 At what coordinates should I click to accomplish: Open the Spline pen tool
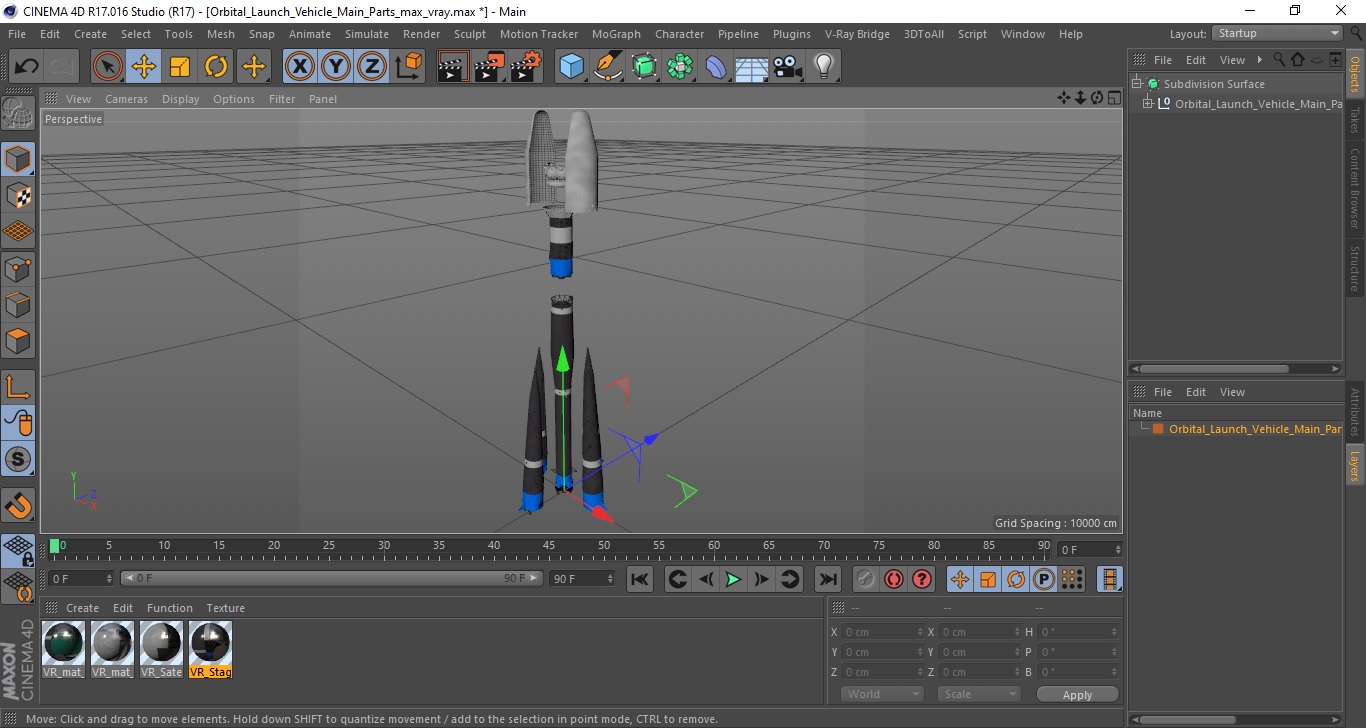point(608,67)
